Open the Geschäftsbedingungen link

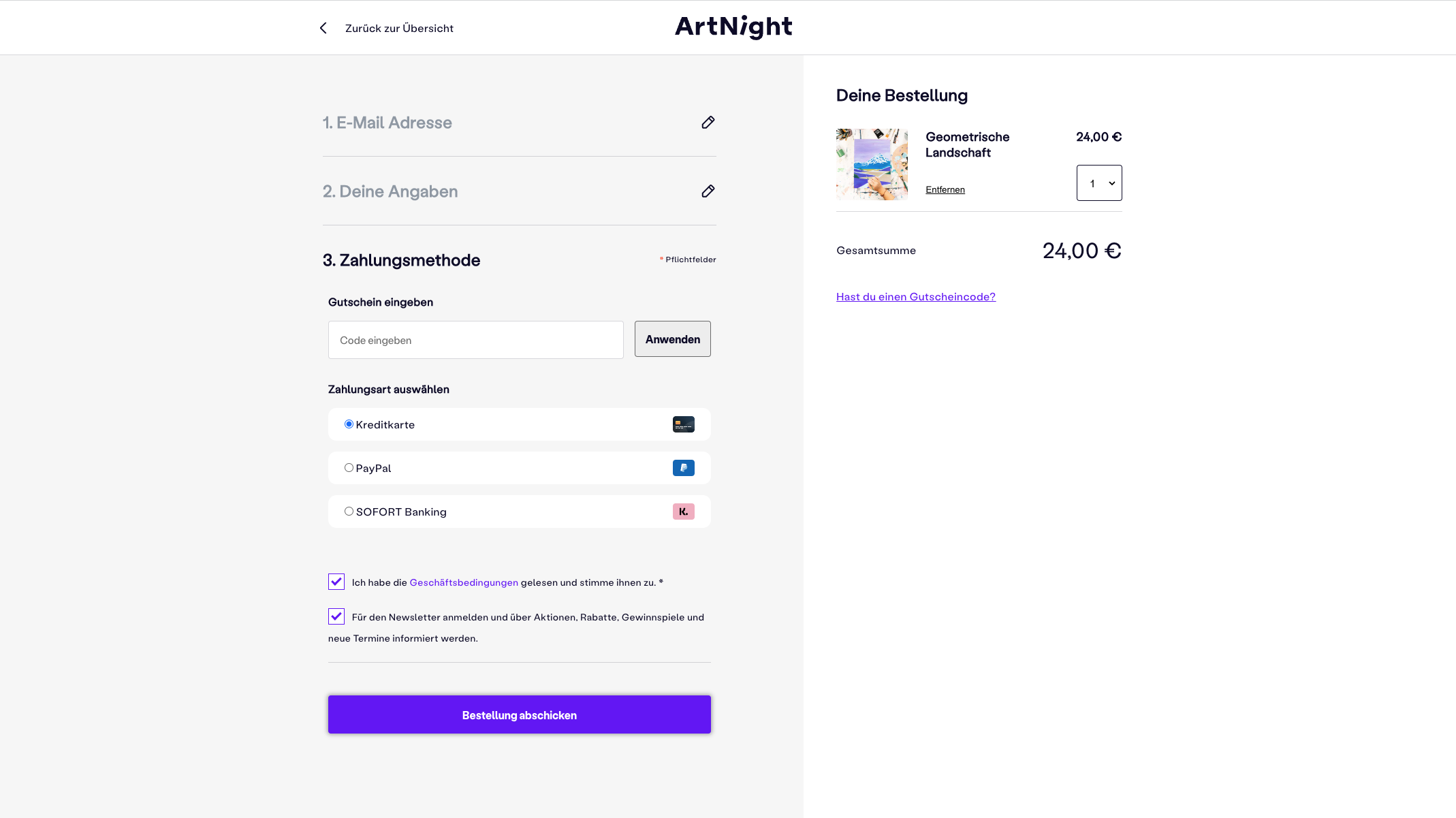click(x=464, y=582)
